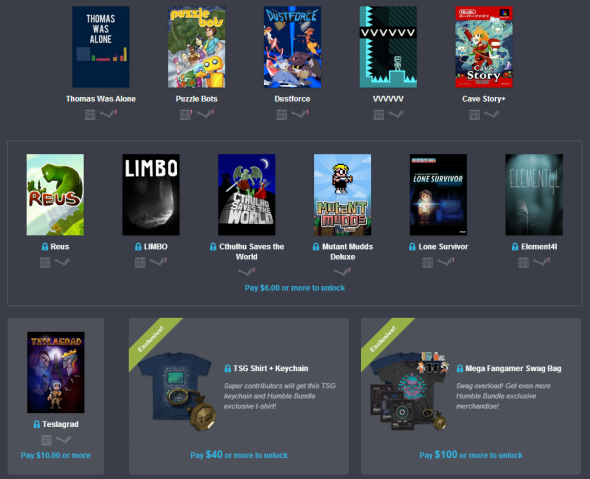Click the DRM-free icon under Reus

45,262
